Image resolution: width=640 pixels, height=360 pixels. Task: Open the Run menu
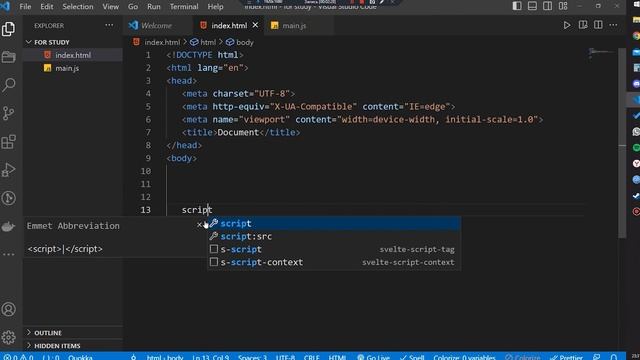tap(154, 7)
